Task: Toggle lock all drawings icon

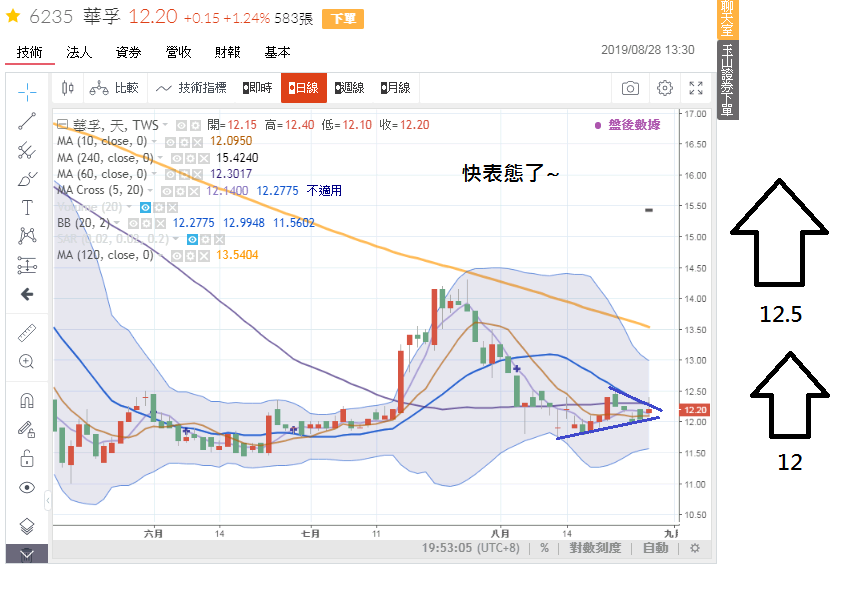Action: point(27,459)
